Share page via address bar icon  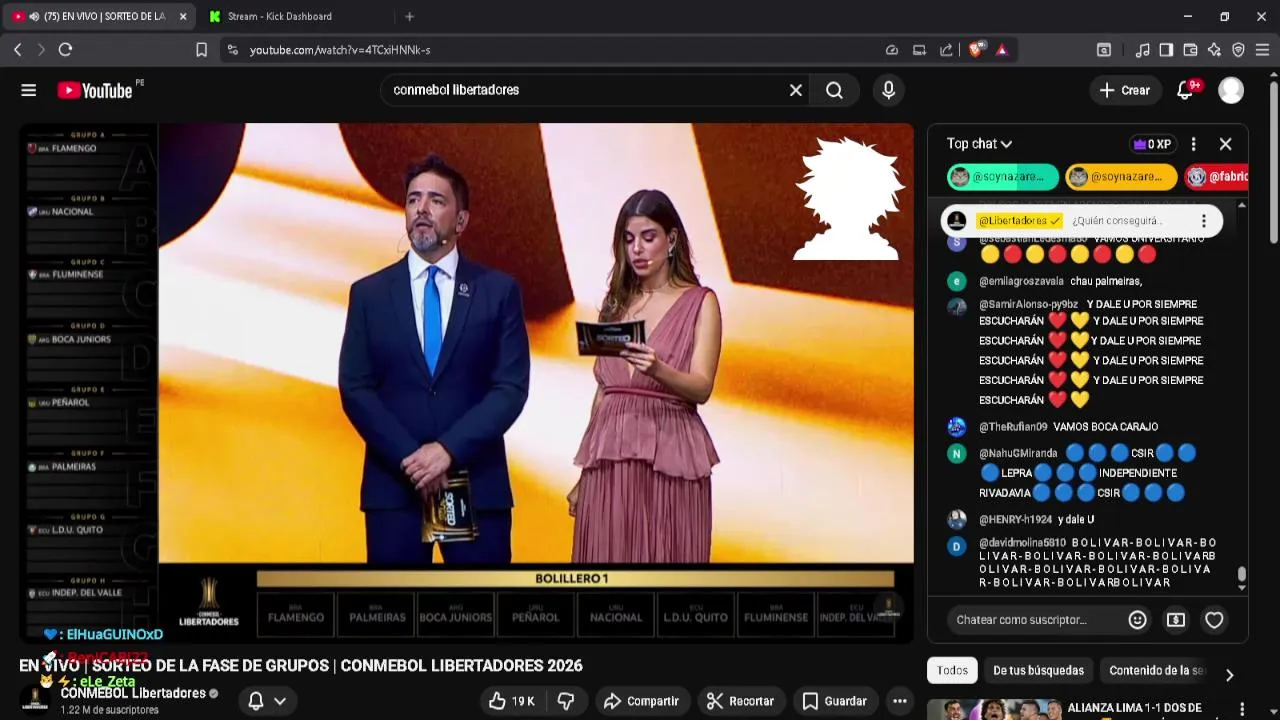click(946, 50)
